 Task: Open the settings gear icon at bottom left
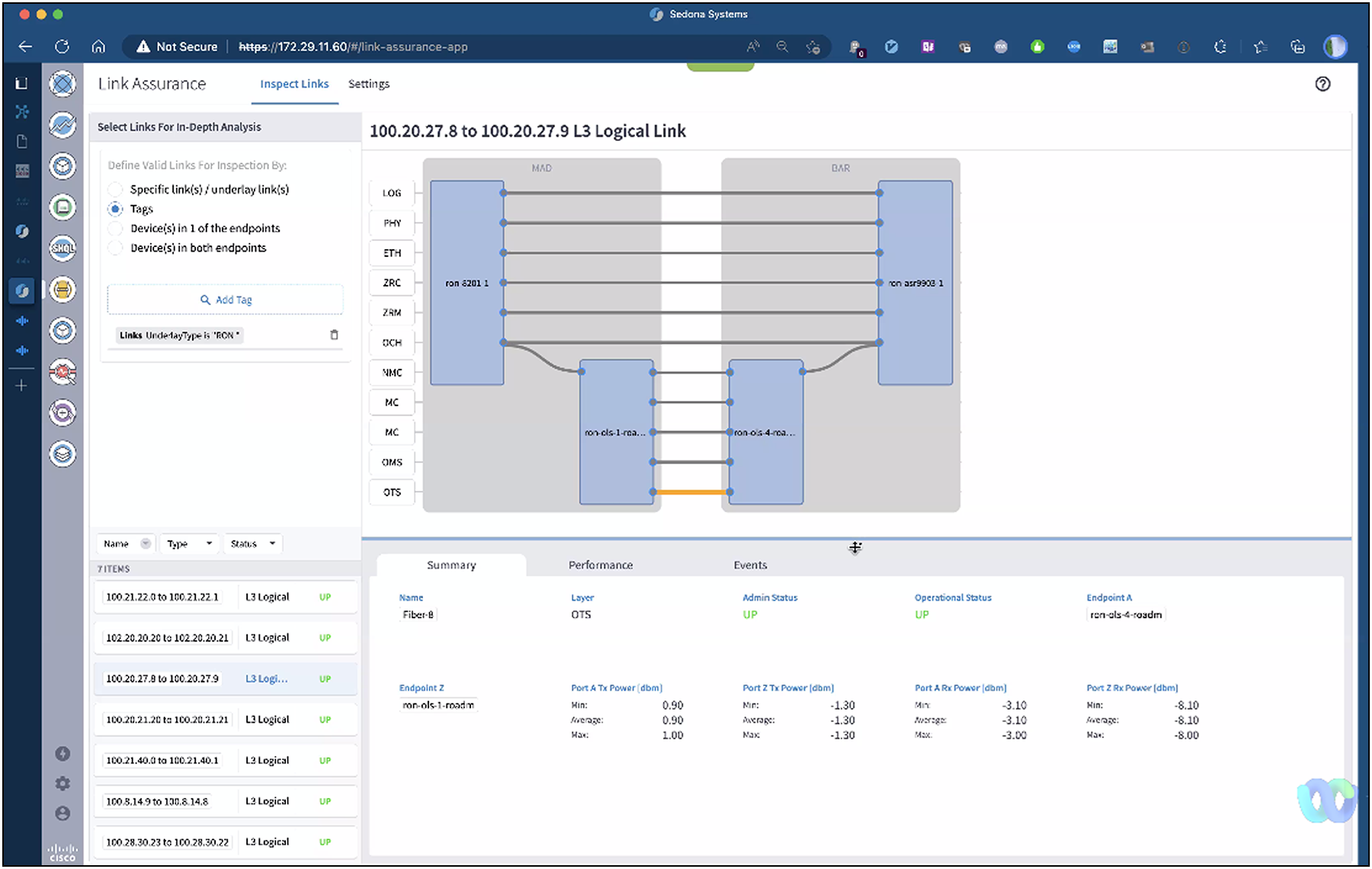point(63,784)
